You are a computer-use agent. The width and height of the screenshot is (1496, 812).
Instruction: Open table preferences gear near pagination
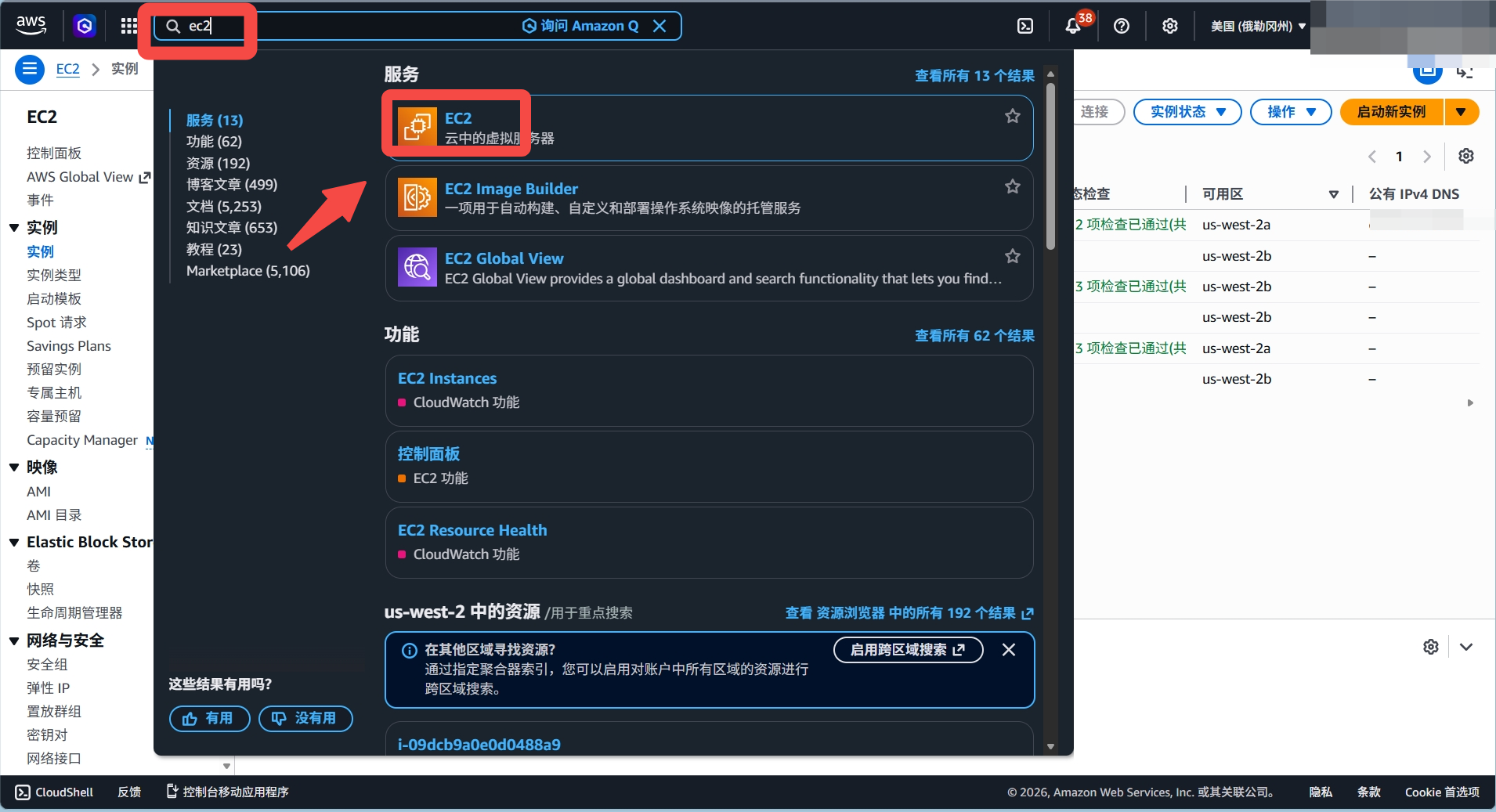[1466, 156]
